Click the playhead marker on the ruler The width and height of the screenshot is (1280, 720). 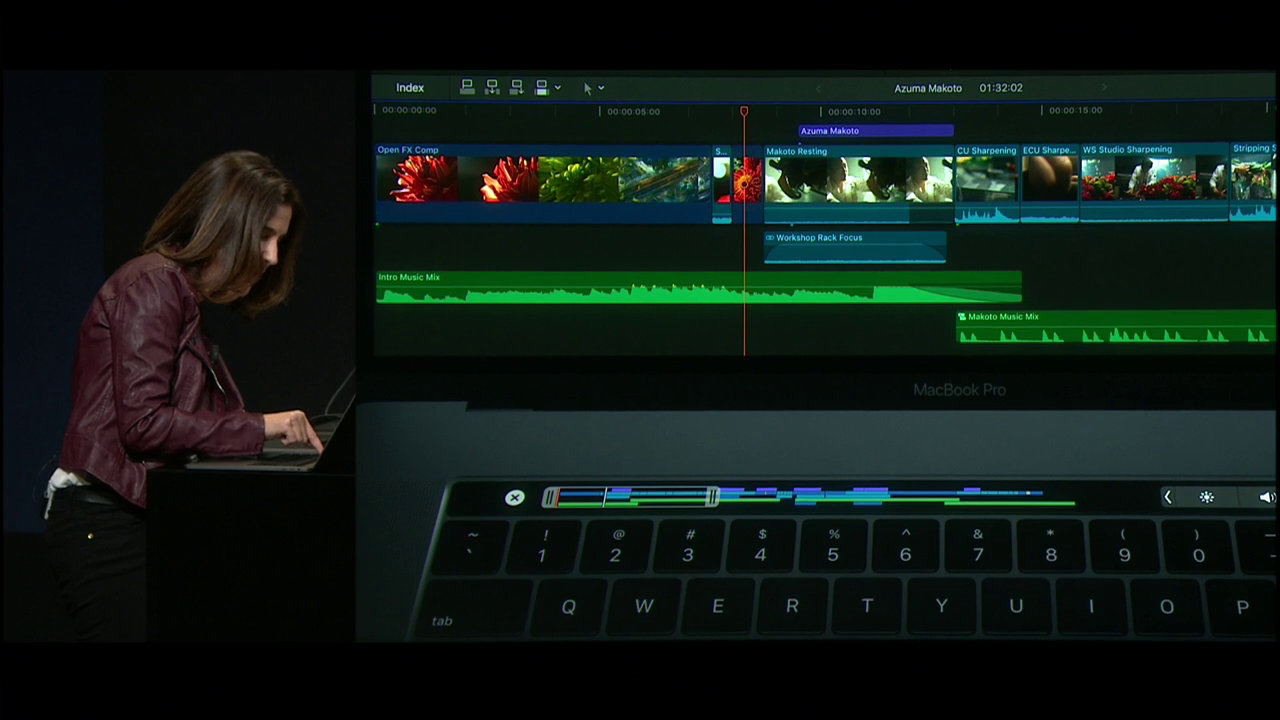(744, 111)
